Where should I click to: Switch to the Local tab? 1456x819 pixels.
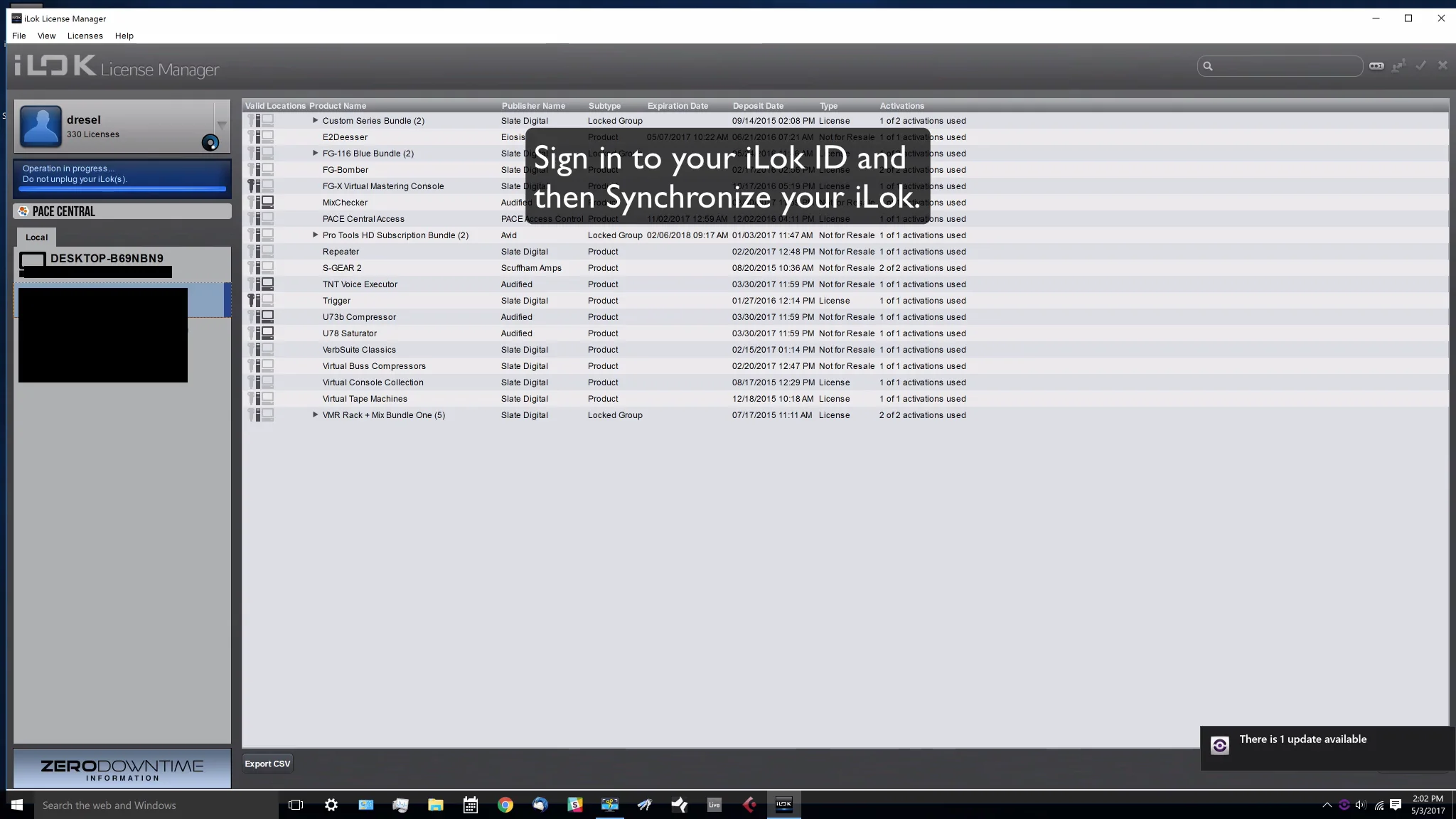tap(37, 237)
